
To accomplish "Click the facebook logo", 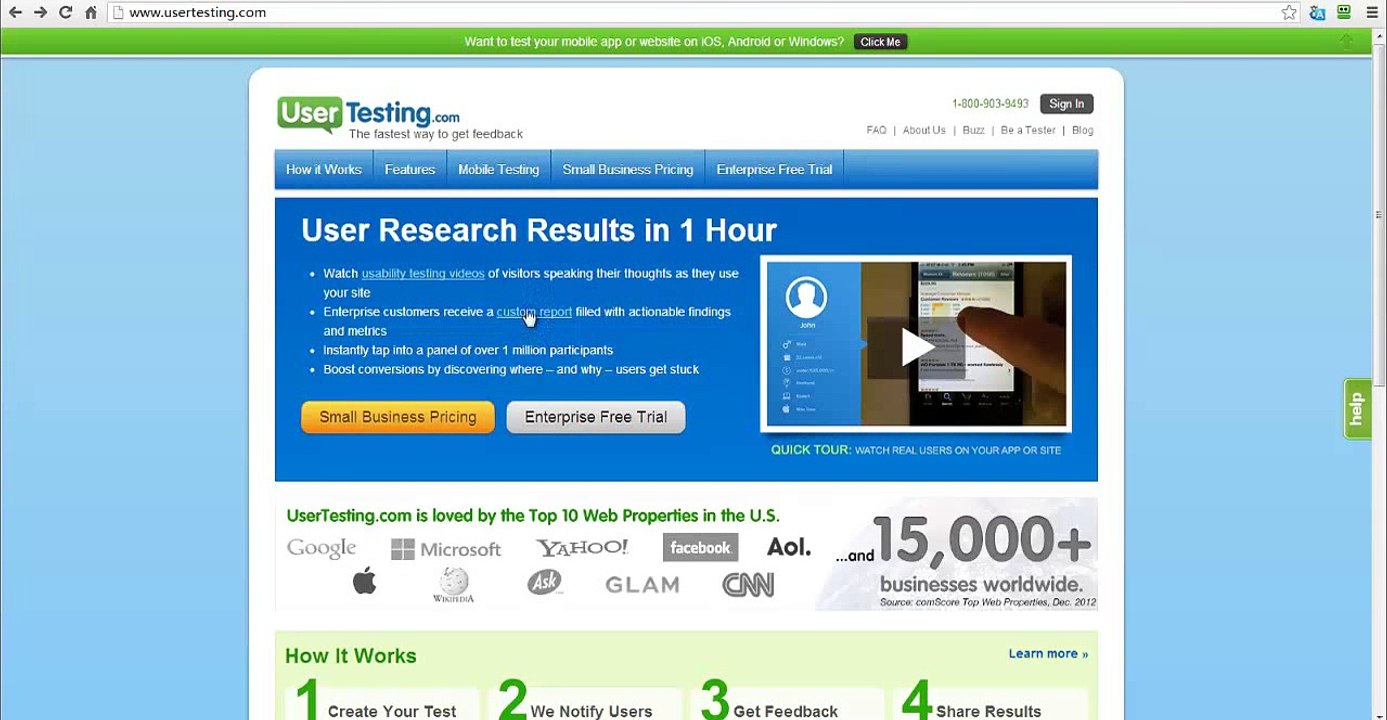I will 700,547.
